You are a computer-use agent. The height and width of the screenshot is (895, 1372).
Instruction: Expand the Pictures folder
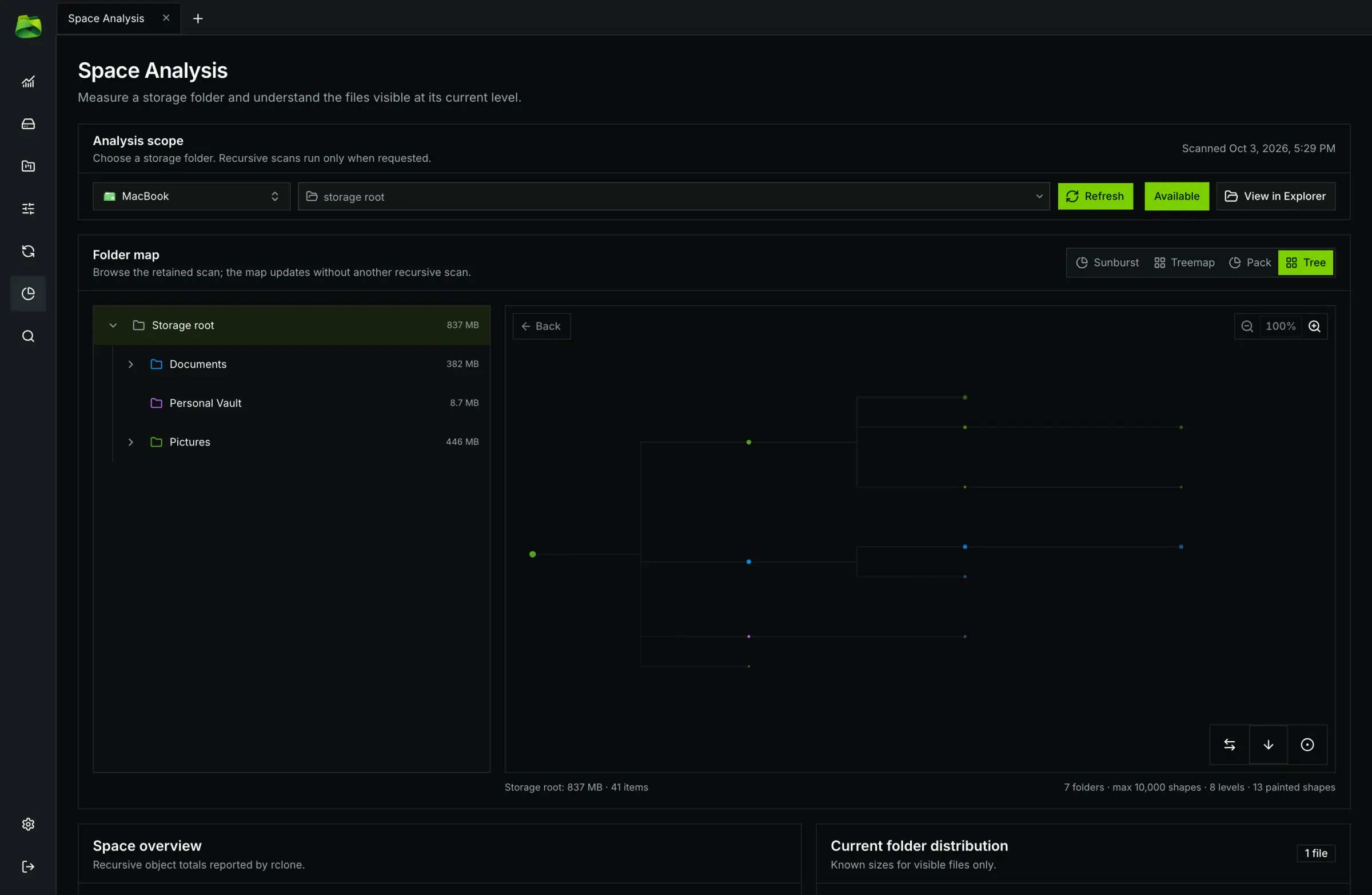[x=131, y=442]
